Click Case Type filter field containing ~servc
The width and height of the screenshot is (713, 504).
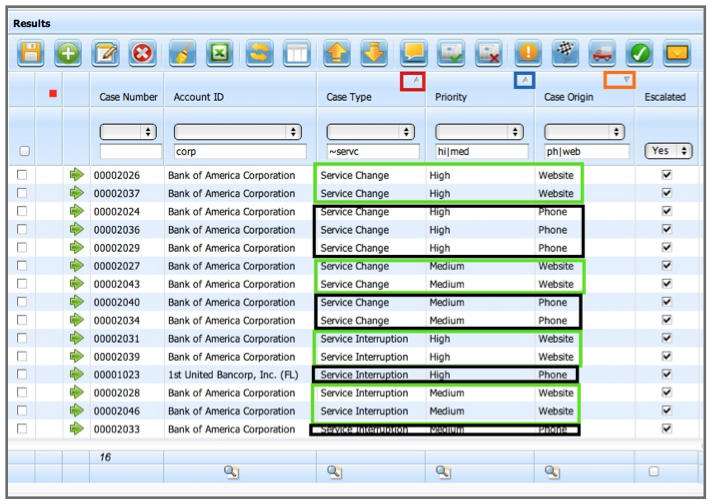pyautogui.click(x=373, y=151)
